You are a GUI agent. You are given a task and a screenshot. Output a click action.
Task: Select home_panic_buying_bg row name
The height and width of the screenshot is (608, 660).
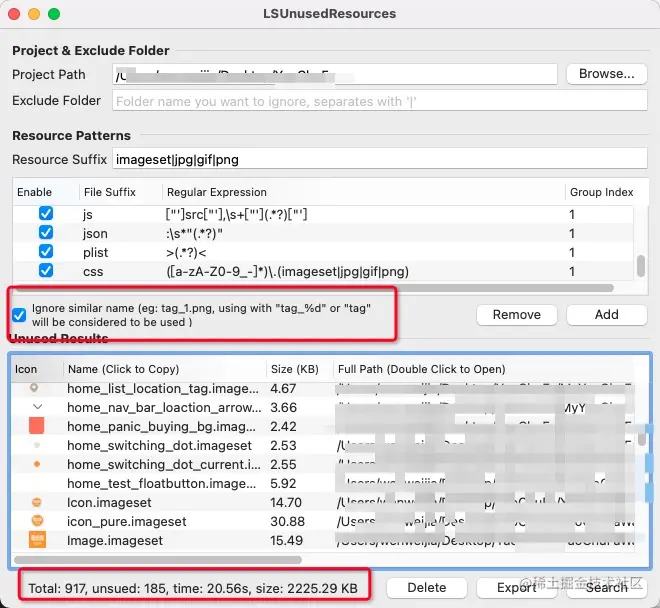pyautogui.click(x=161, y=426)
